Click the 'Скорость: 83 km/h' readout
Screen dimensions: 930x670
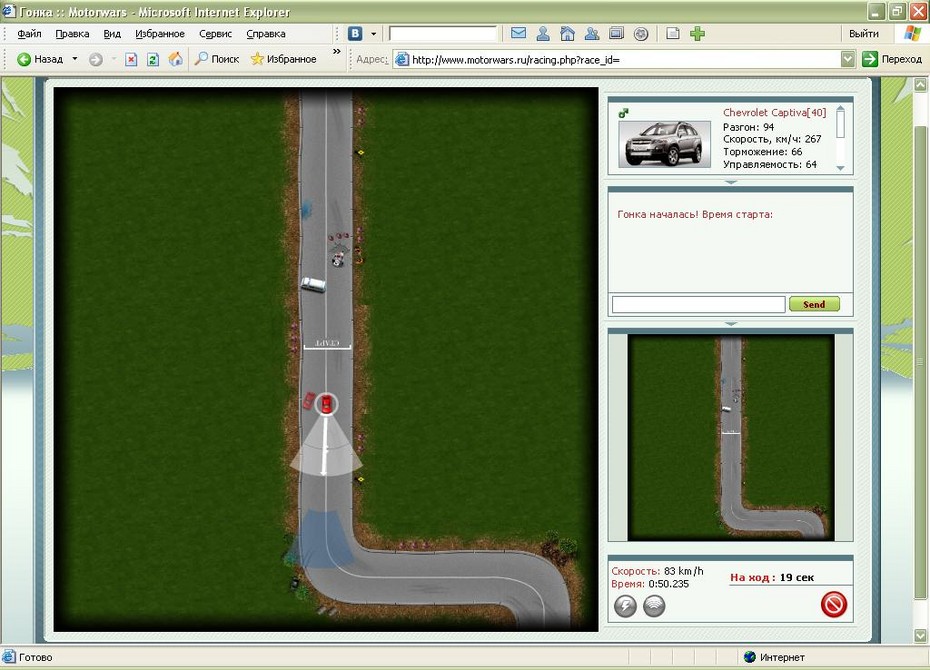tap(657, 571)
